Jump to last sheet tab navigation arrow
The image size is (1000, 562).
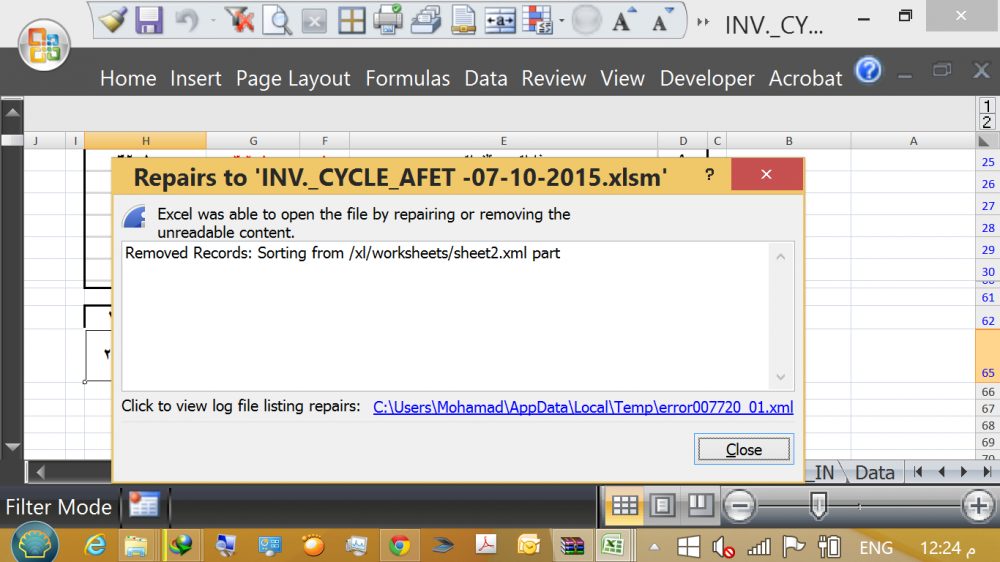(x=987, y=472)
